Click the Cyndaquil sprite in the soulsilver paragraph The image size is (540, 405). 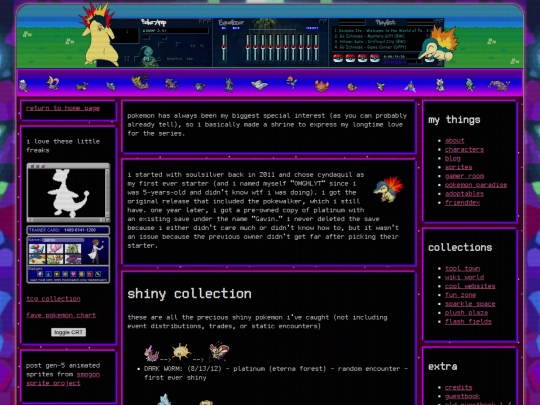(389, 189)
